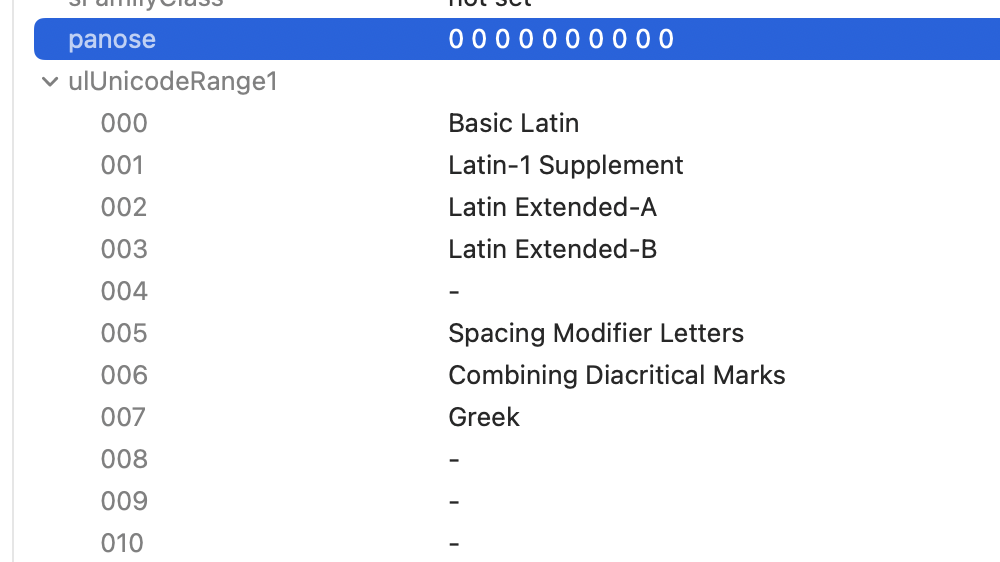Select bit index 004 entry
This screenshot has width=1000, height=562.
coord(124,292)
